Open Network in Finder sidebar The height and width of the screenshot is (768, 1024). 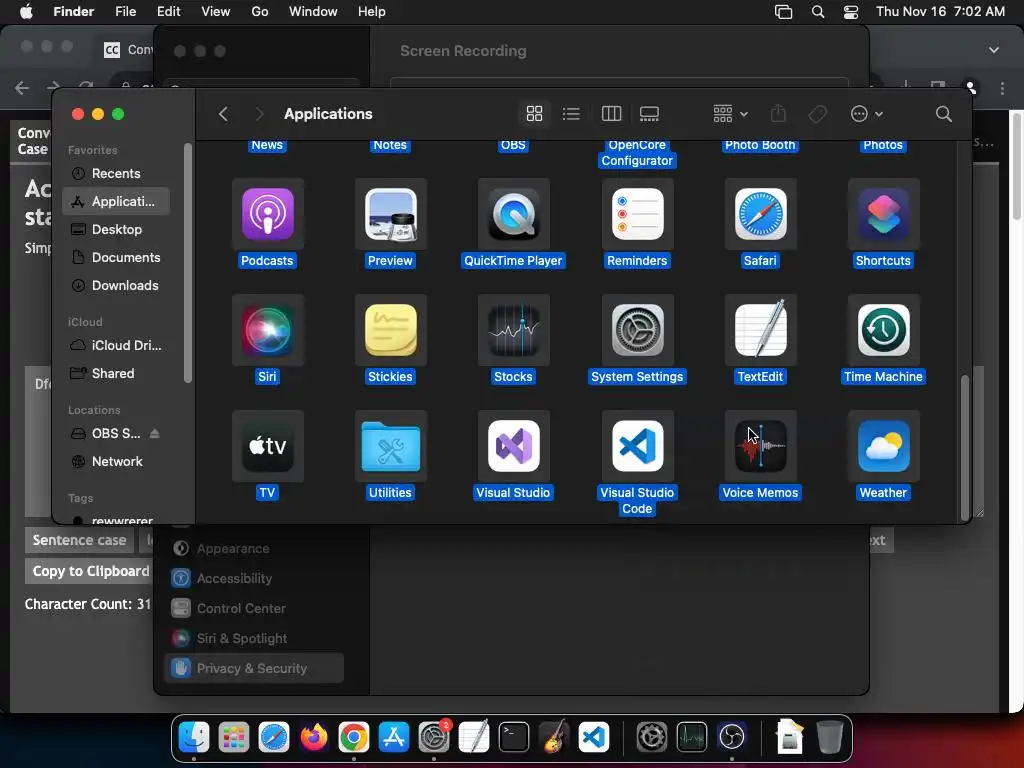point(116,461)
